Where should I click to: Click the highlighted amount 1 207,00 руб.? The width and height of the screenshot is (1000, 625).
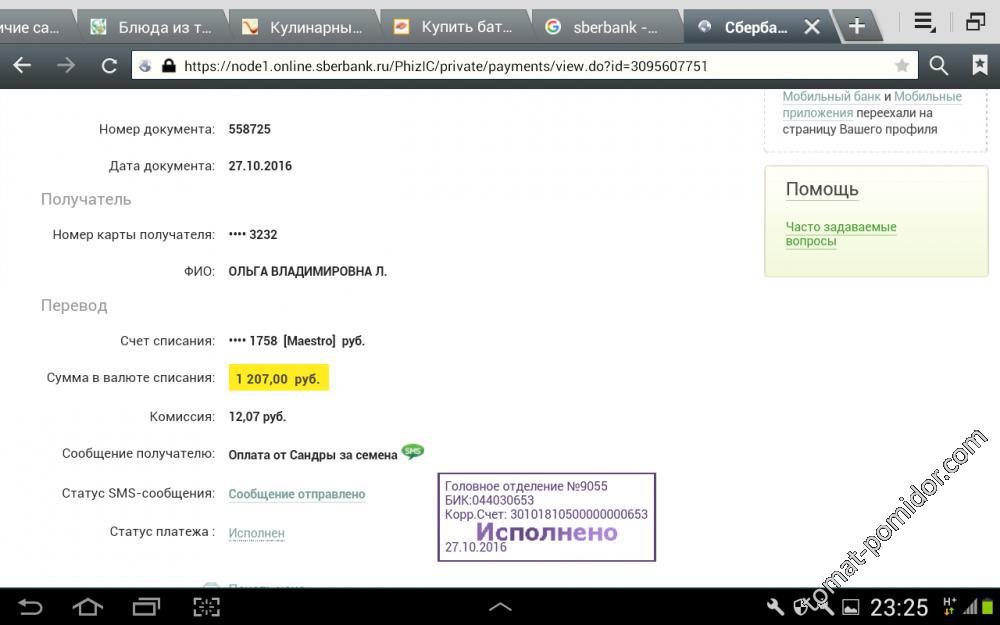278,378
